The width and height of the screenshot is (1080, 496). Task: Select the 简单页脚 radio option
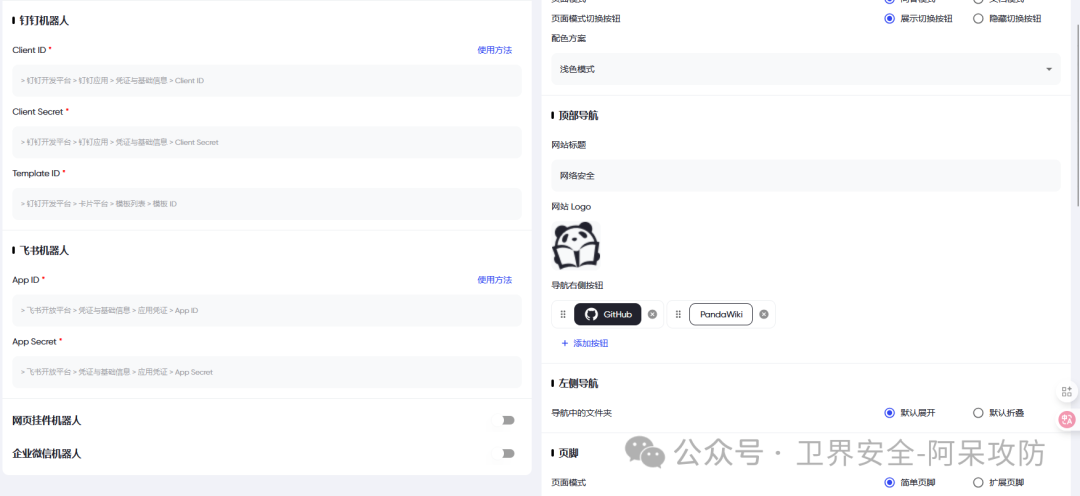[889, 482]
